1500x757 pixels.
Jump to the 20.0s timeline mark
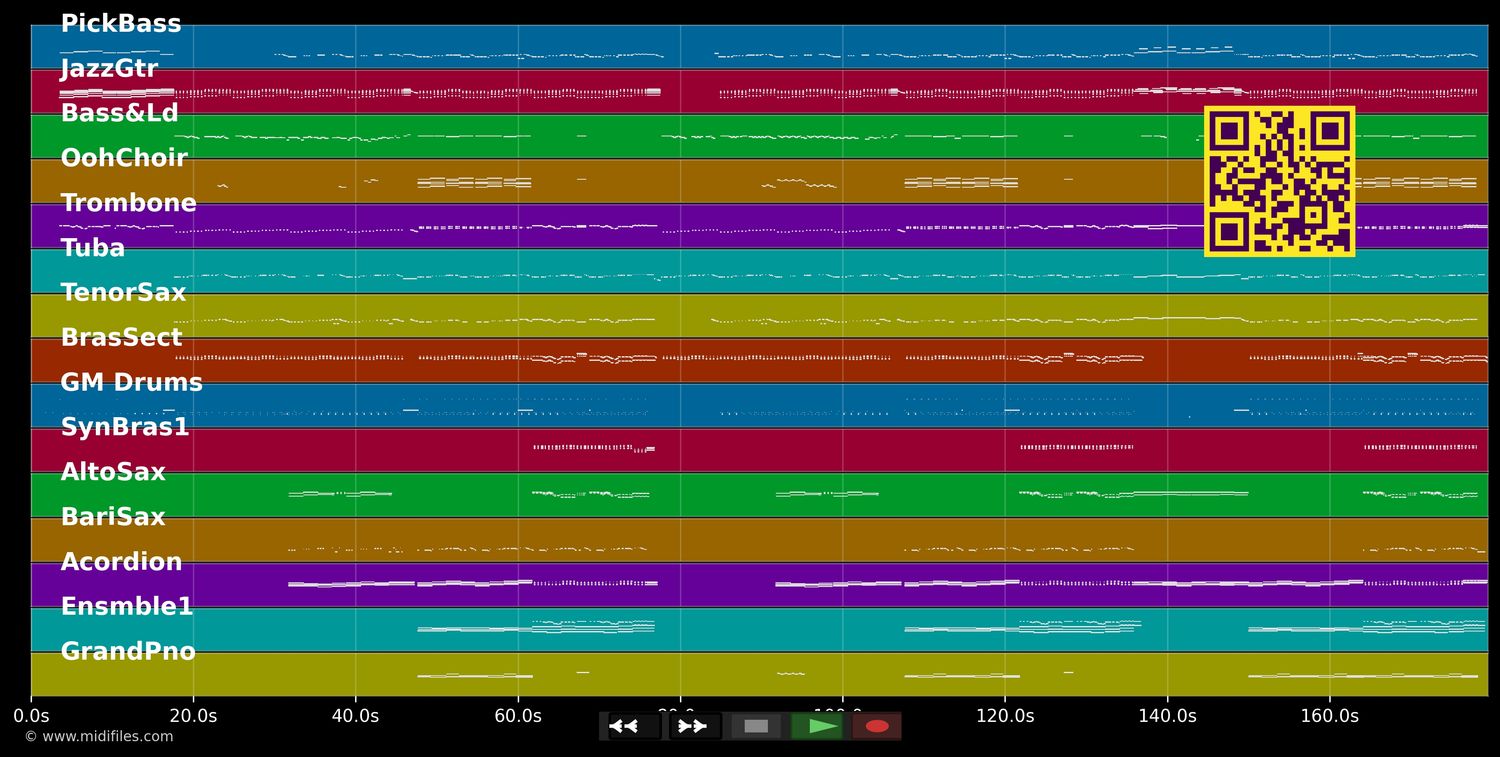(x=193, y=716)
